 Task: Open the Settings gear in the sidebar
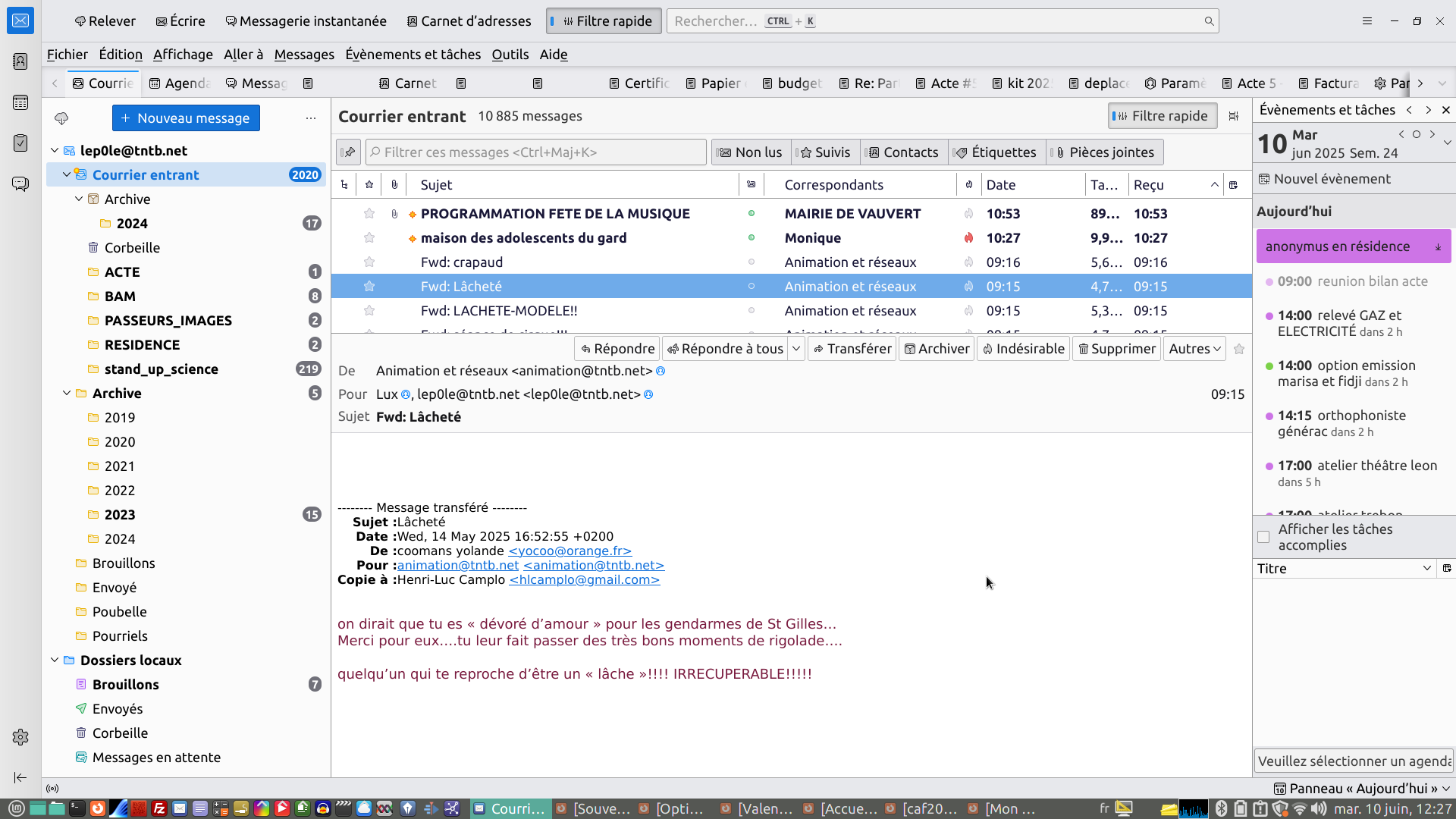[20, 736]
